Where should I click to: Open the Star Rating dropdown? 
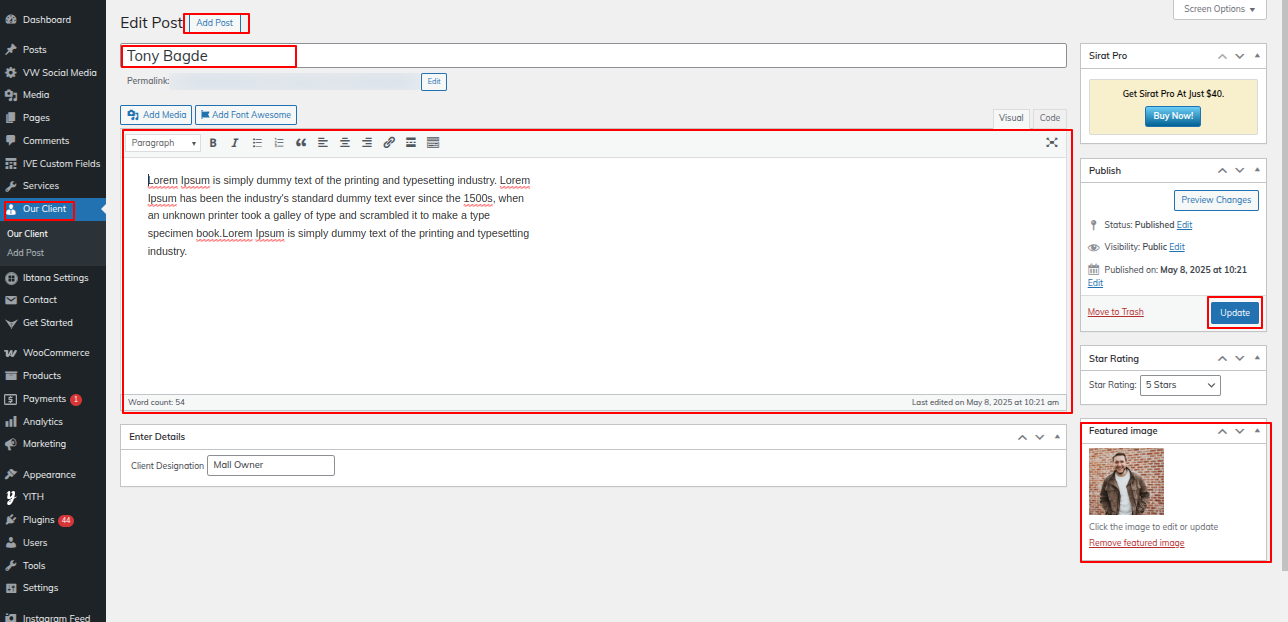point(1181,385)
